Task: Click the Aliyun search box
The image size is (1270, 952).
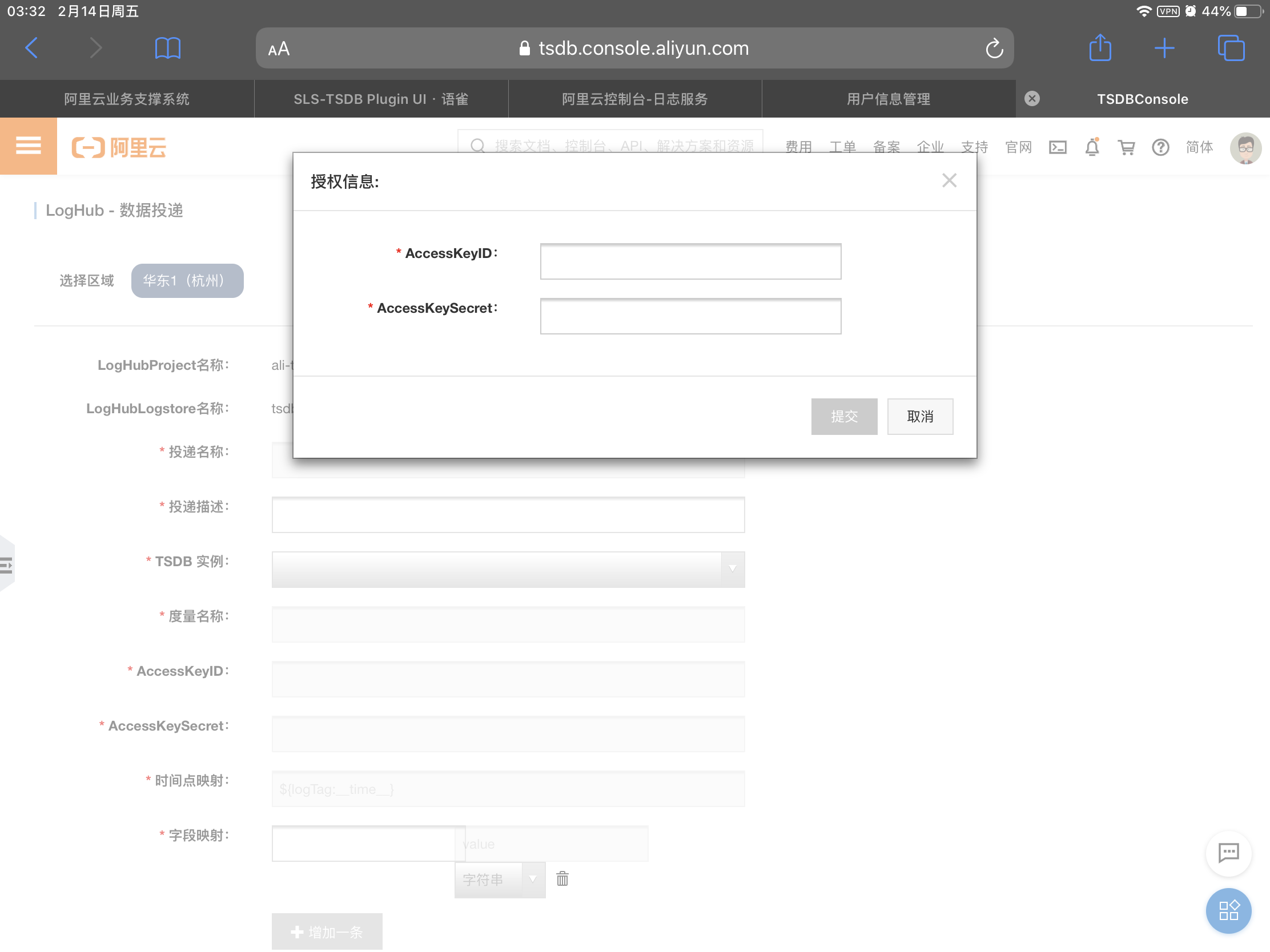Action: (610, 146)
